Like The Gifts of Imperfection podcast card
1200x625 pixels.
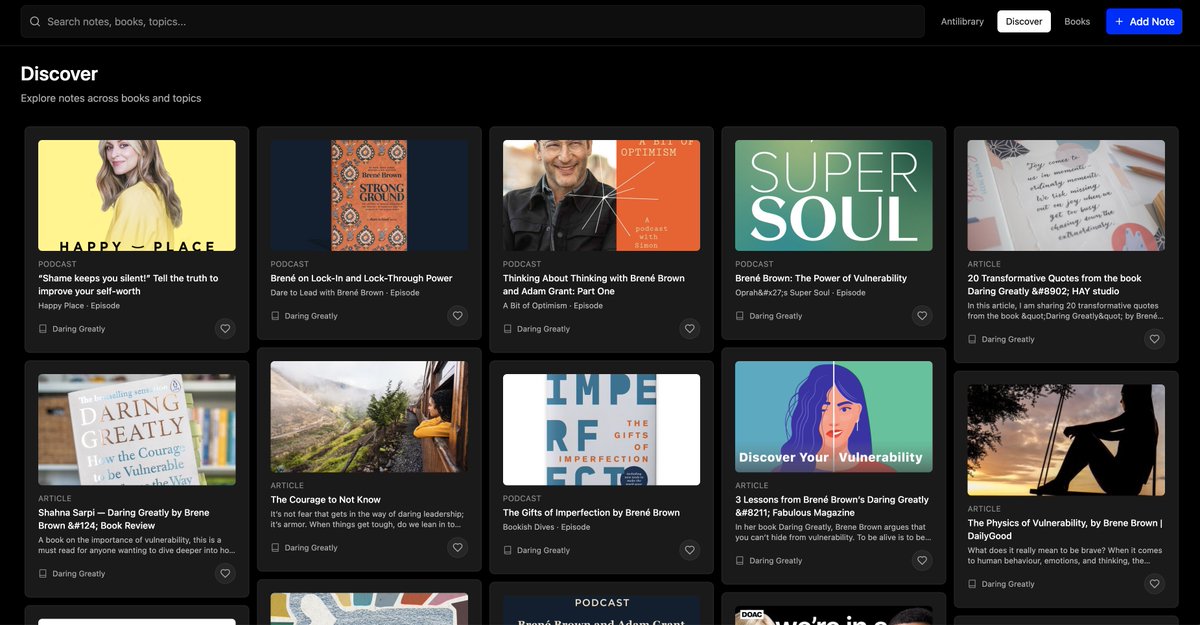(x=689, y=549)
